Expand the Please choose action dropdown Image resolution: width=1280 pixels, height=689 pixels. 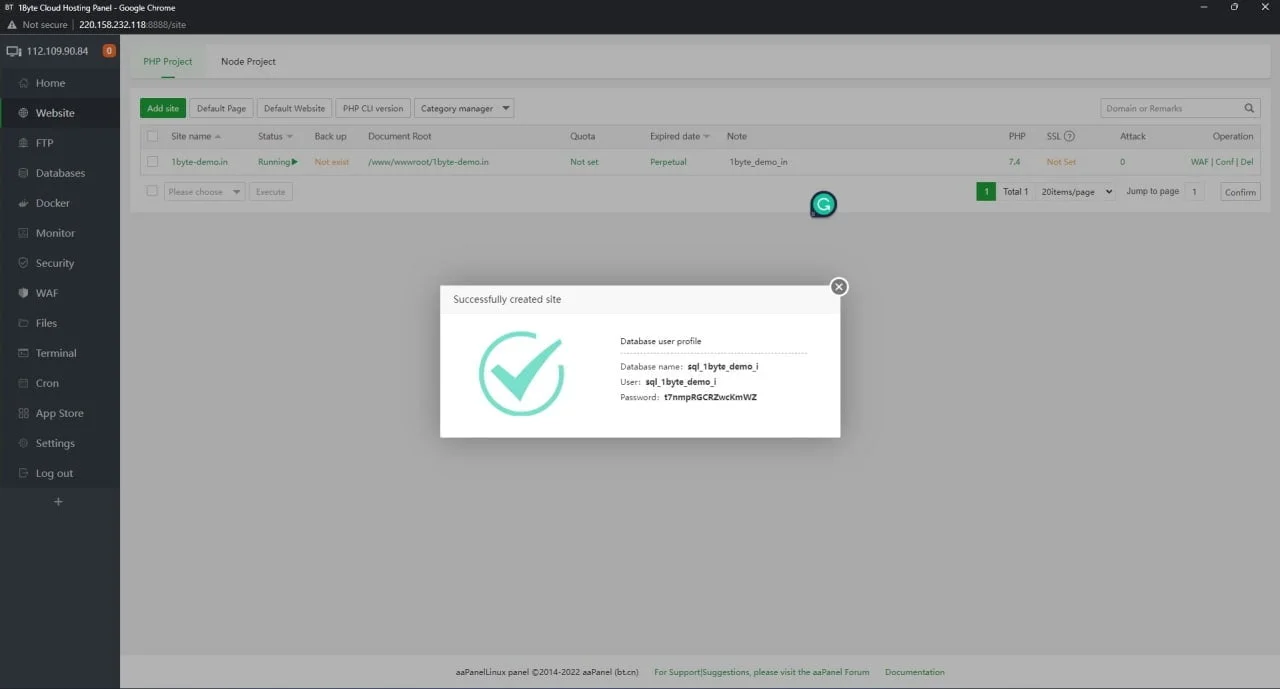pyautogui.click(x=204, y=191)
